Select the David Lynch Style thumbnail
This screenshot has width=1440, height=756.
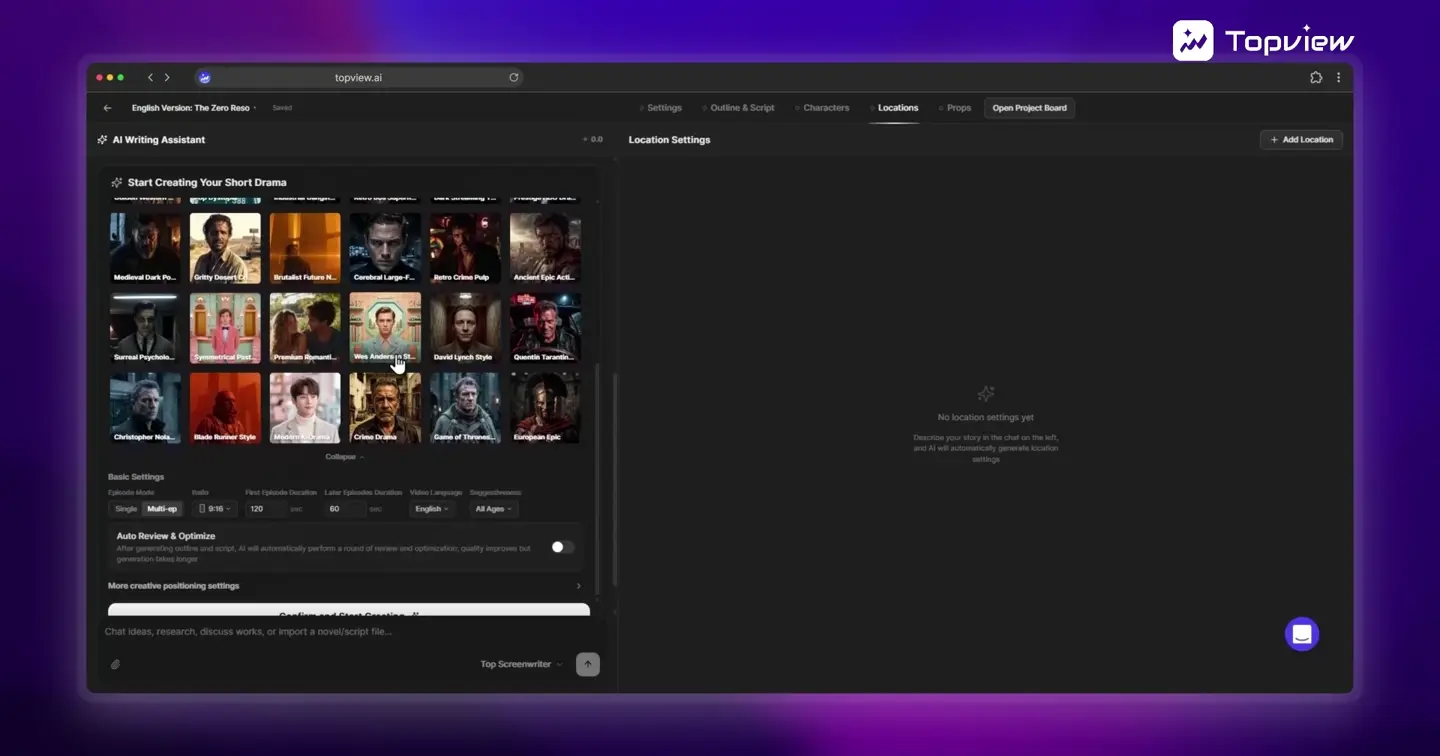[x=465, y=328]
